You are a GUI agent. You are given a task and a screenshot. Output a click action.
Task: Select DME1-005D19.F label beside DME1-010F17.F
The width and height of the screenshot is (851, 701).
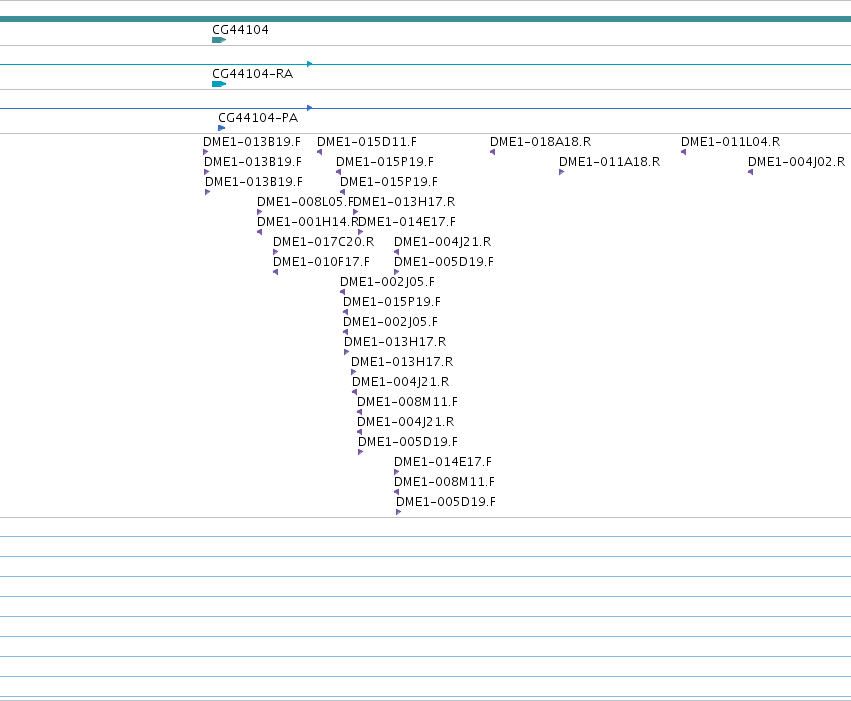(x=444, y=263)
